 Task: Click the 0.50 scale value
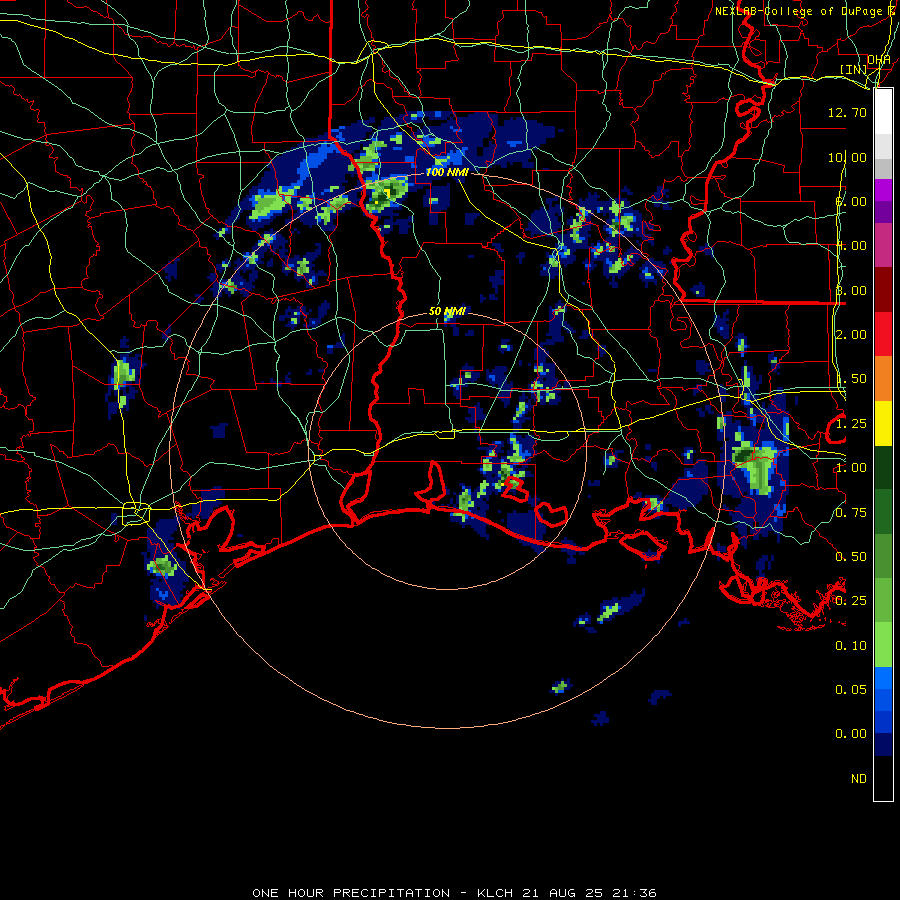851,557
